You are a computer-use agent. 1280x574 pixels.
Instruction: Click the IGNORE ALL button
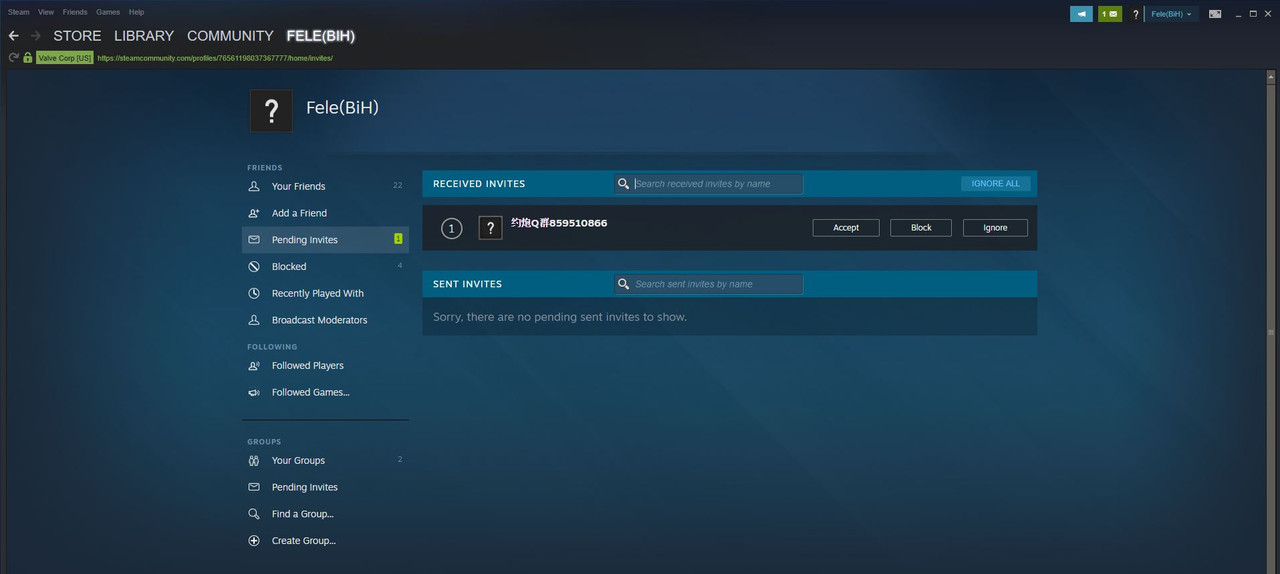996,184
